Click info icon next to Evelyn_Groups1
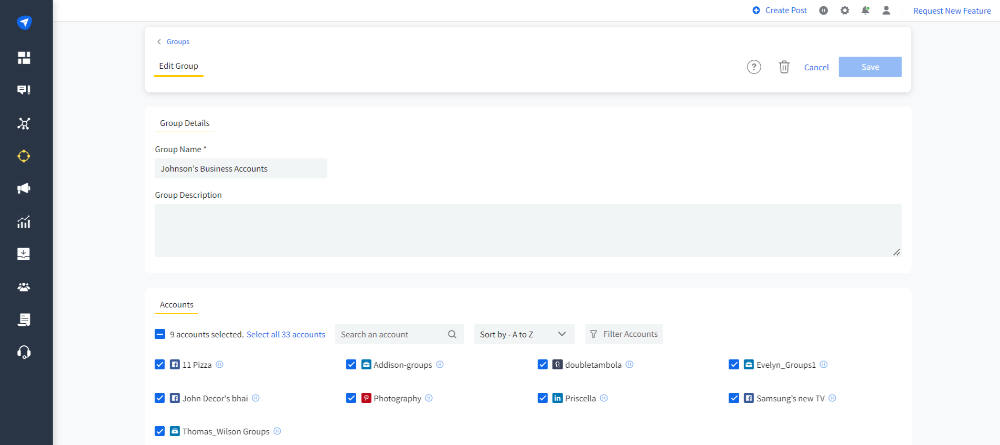Image resolution: width=1000 pixels, height=445 pixels. tap(824, 365)
